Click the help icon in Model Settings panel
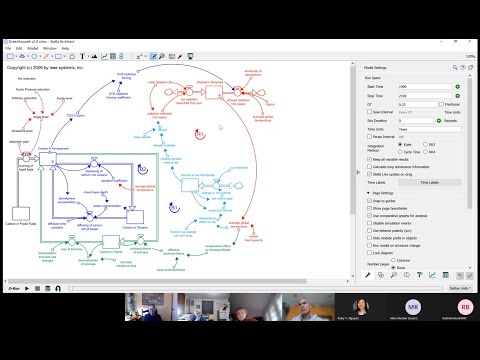480x360 pixels. pos(463,67)
